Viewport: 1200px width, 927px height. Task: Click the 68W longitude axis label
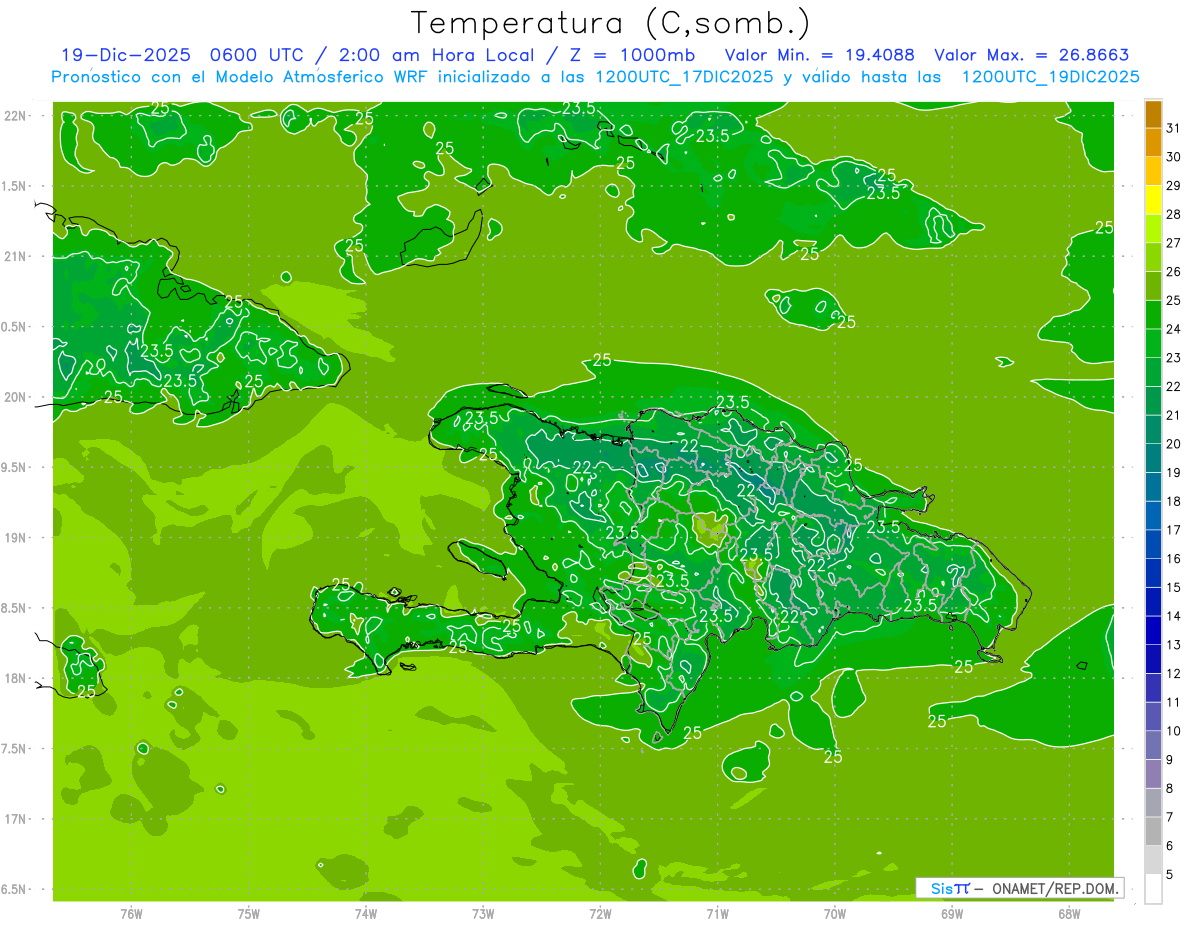tap(1068, 913)
